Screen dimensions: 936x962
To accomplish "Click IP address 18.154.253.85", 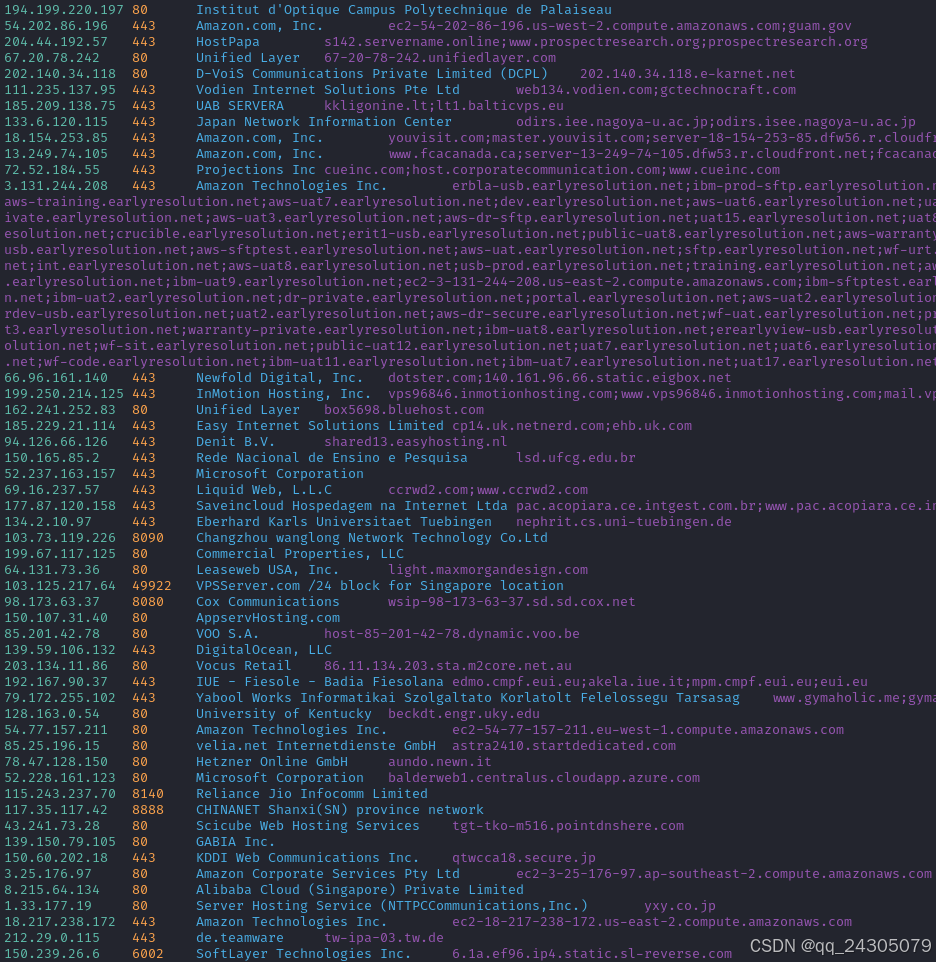I will click(x=56, y=137).
